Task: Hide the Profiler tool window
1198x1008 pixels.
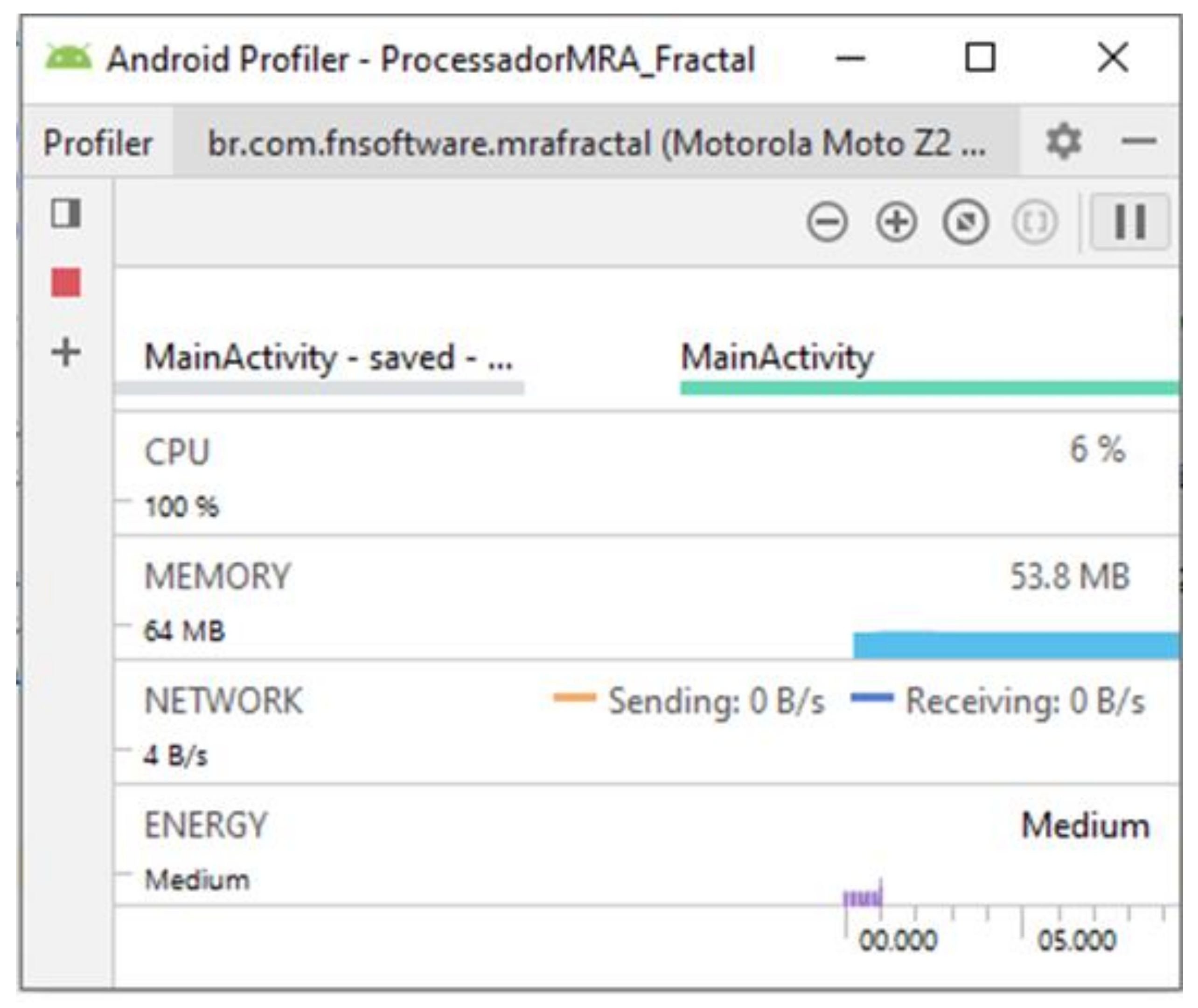Action: [1139, 142]
